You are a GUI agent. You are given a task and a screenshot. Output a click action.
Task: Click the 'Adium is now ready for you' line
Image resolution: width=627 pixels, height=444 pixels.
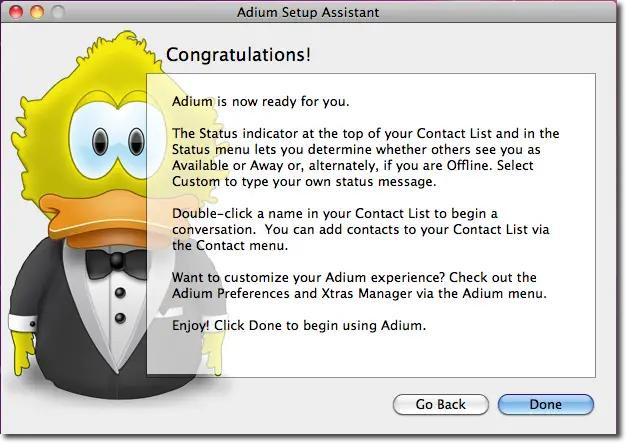(x=261, y=102)
